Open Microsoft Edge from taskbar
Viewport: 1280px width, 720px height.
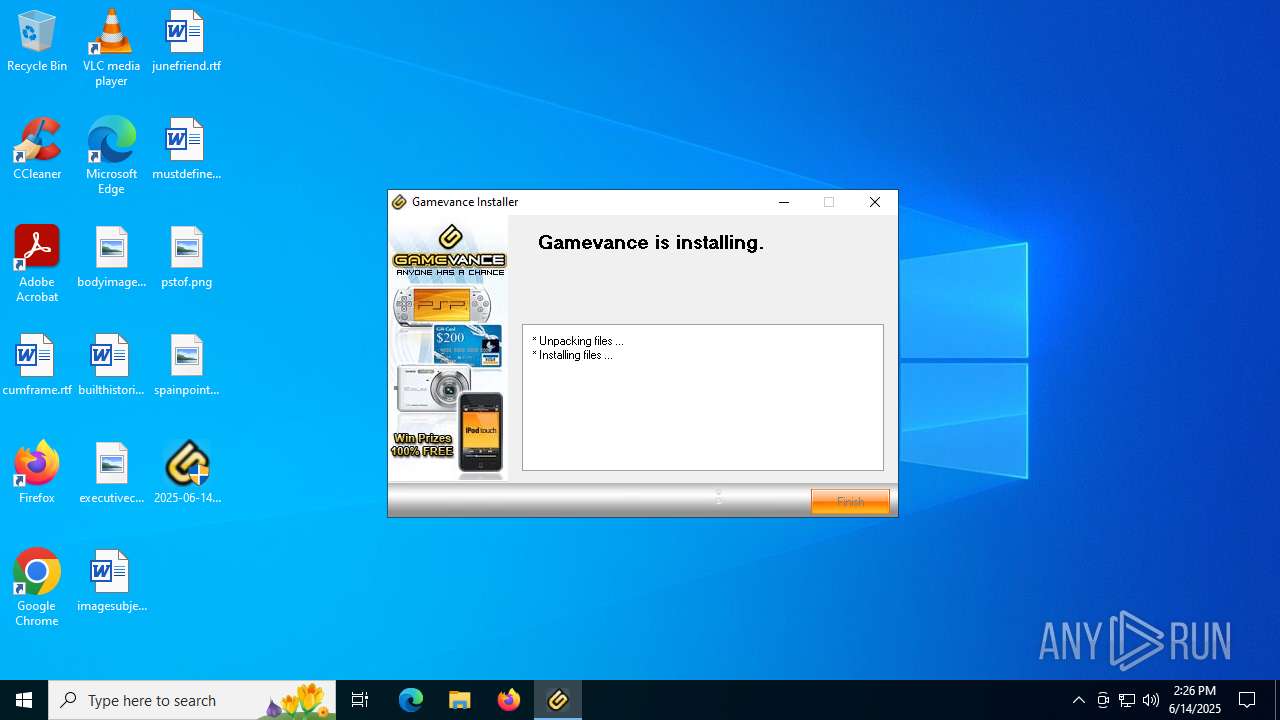411,700
